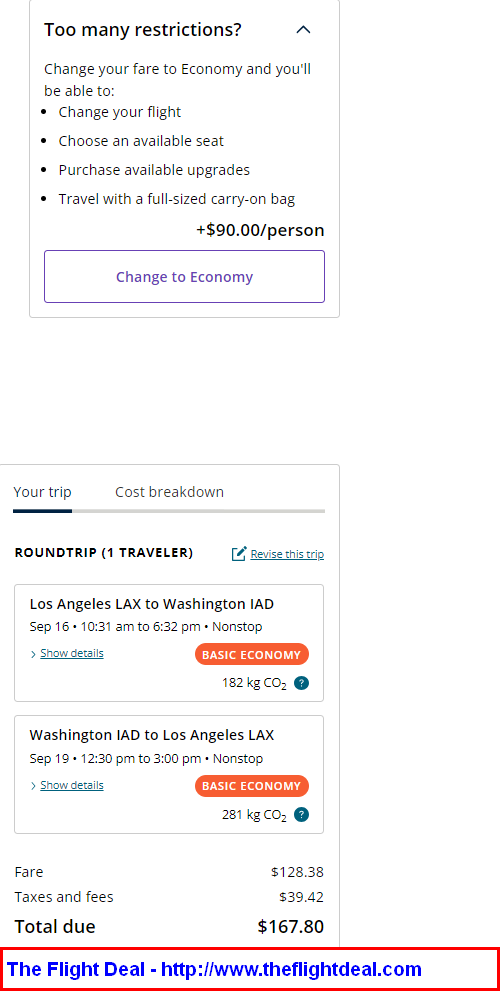
Task: Click the $167.80 Total due amount
Action: (291, 927)
